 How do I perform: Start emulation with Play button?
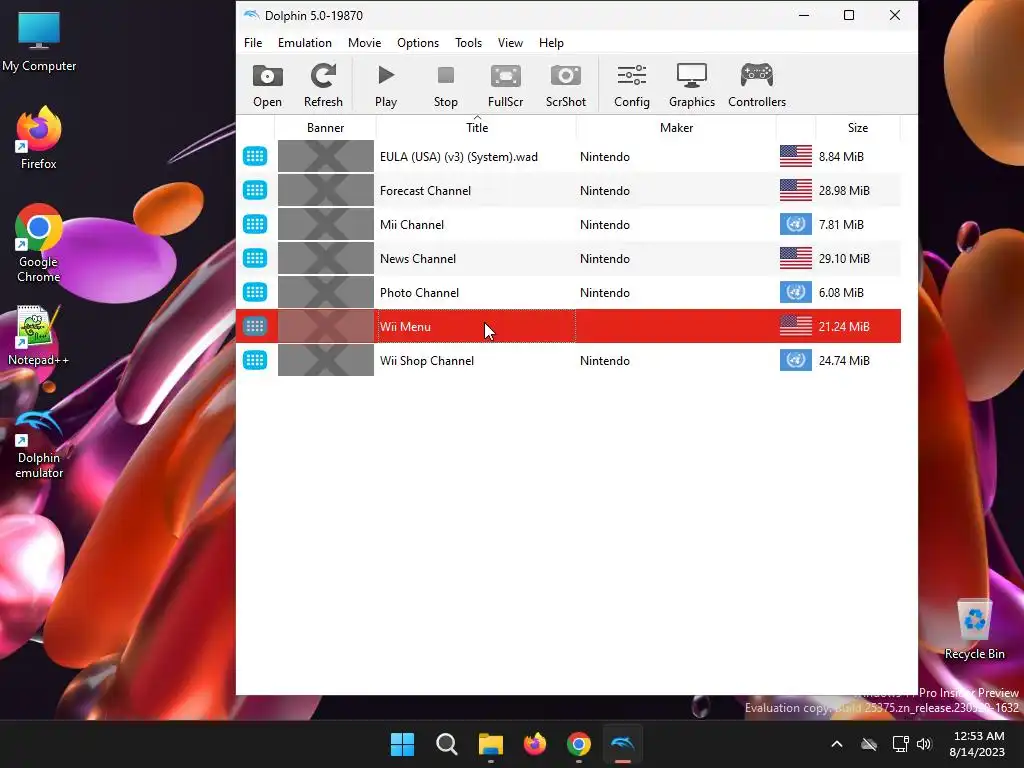click(385, 85)
